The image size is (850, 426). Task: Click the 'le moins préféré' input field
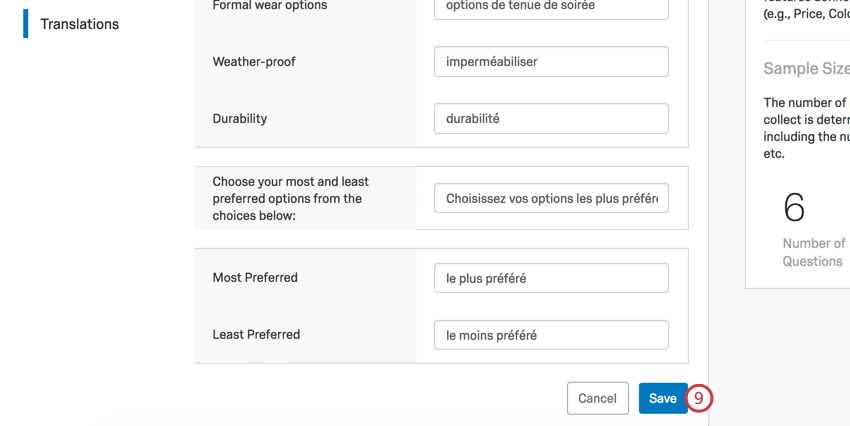(551, 335)
